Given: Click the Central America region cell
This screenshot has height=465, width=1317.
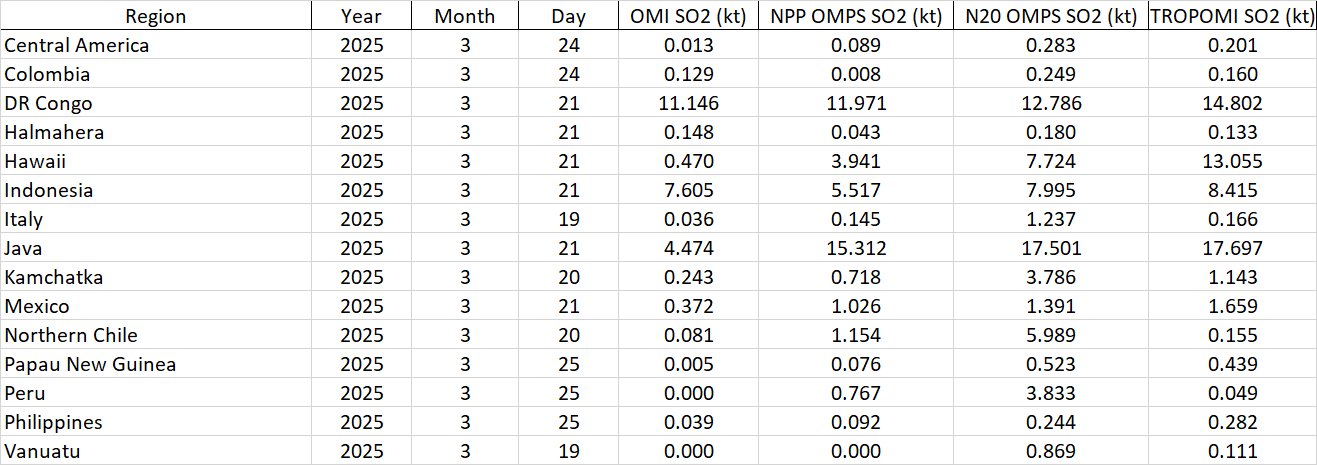Looking at the screenshot, I should point(77,45).
